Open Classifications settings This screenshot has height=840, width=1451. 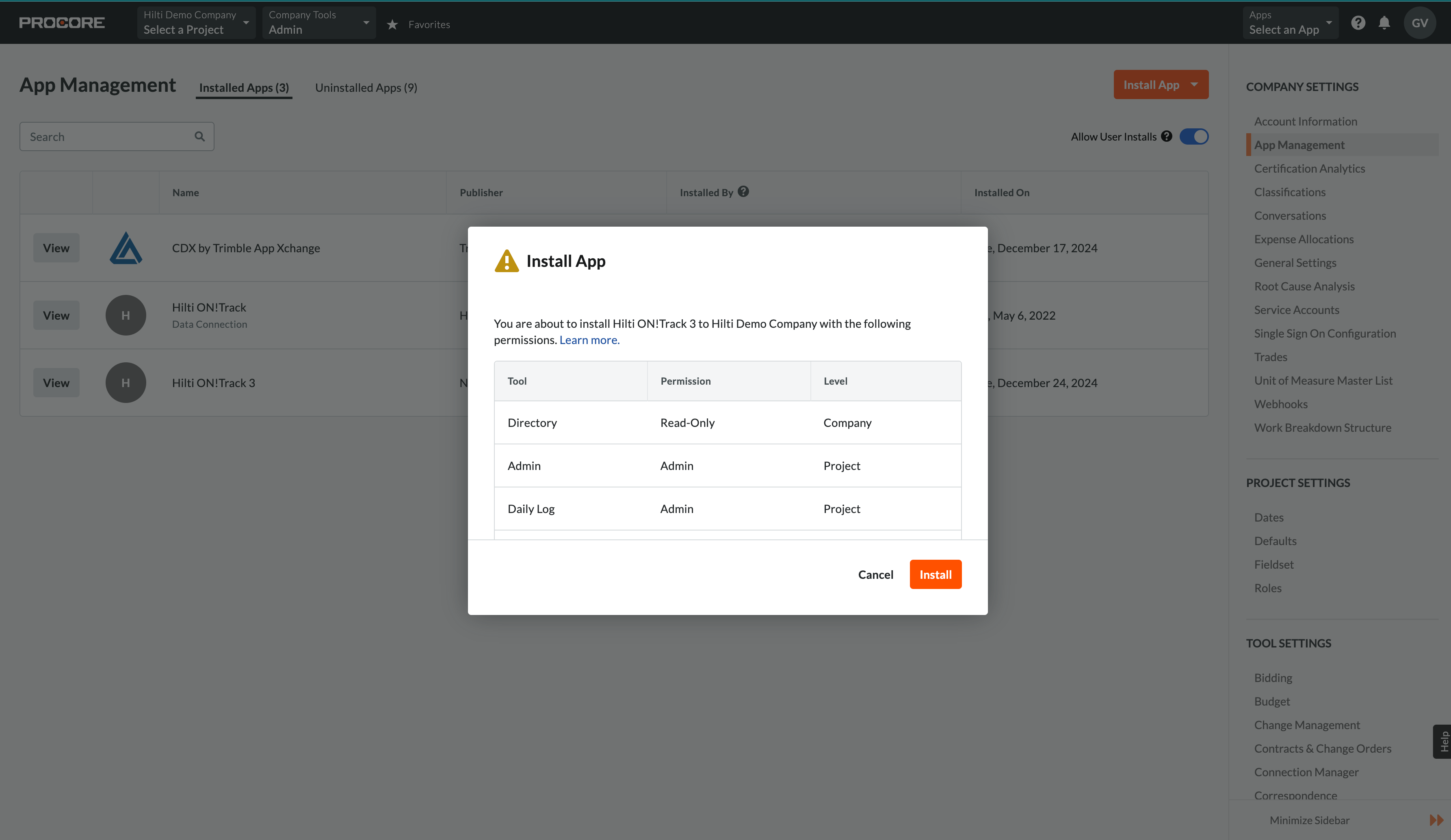1290,192
